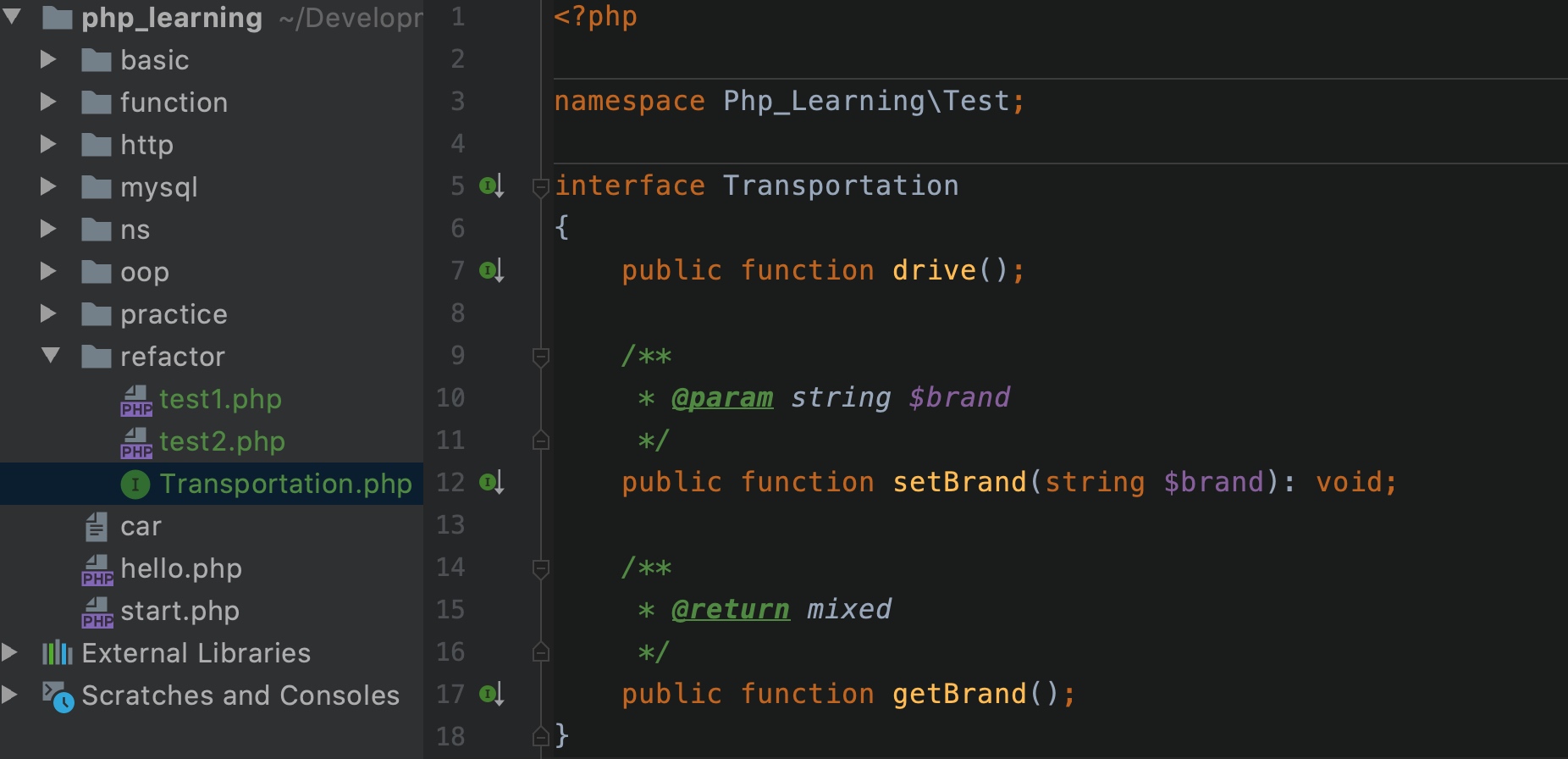Click the basic folder icon
1568x759 pixels.
point(96,60)
